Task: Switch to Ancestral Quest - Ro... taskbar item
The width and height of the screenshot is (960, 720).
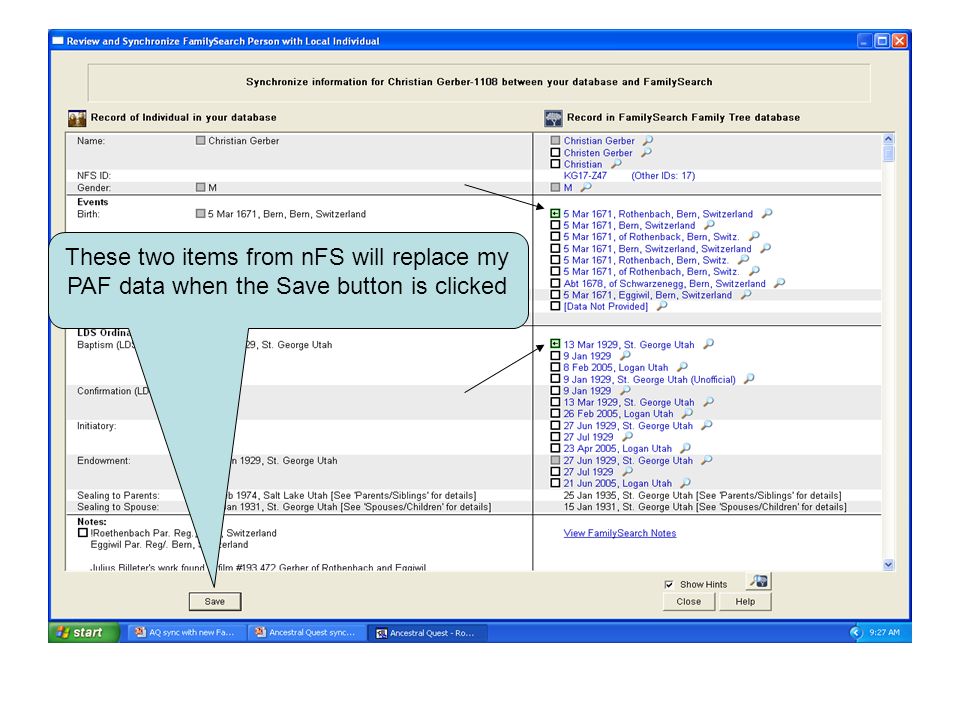Action: 427,632
